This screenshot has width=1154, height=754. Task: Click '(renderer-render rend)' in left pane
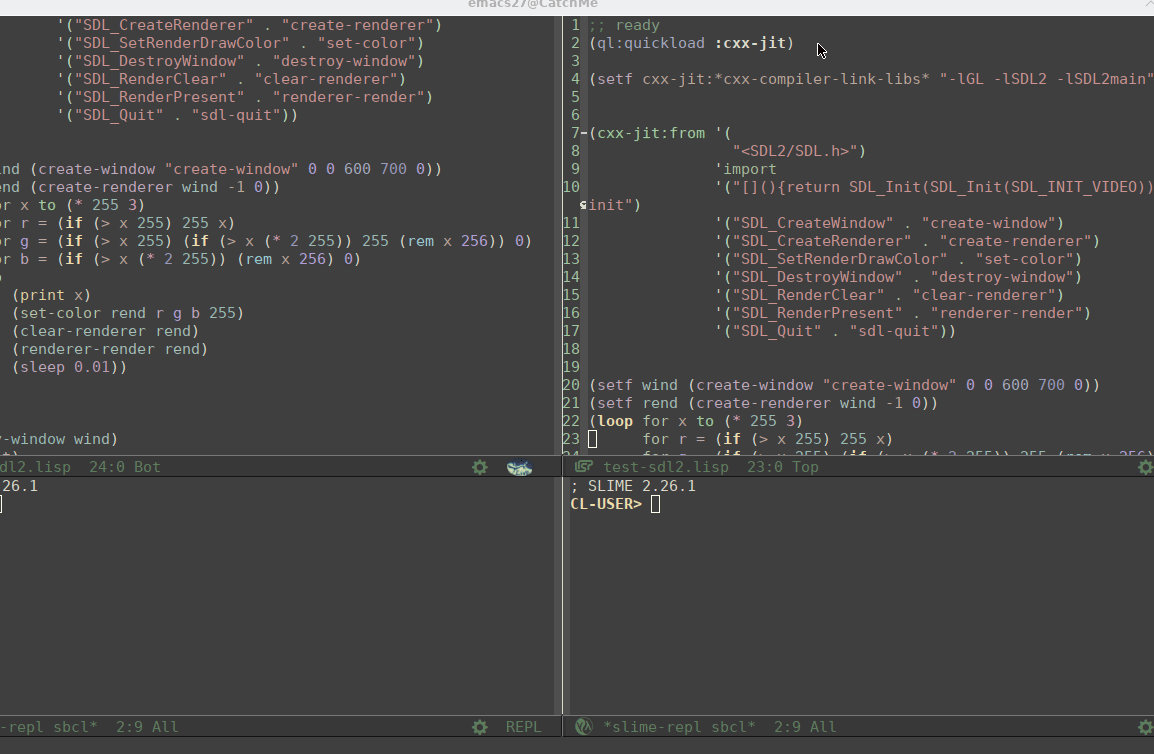point(109,349)
